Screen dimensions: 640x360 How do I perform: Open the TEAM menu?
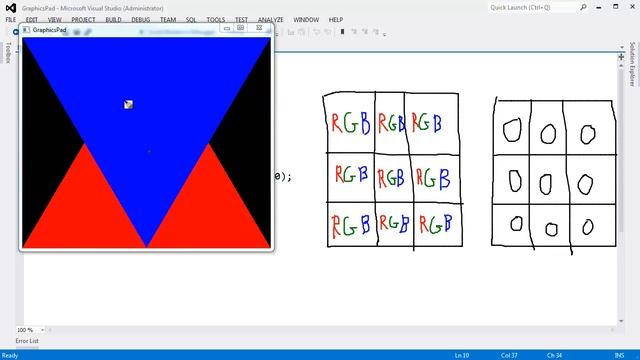168,20
